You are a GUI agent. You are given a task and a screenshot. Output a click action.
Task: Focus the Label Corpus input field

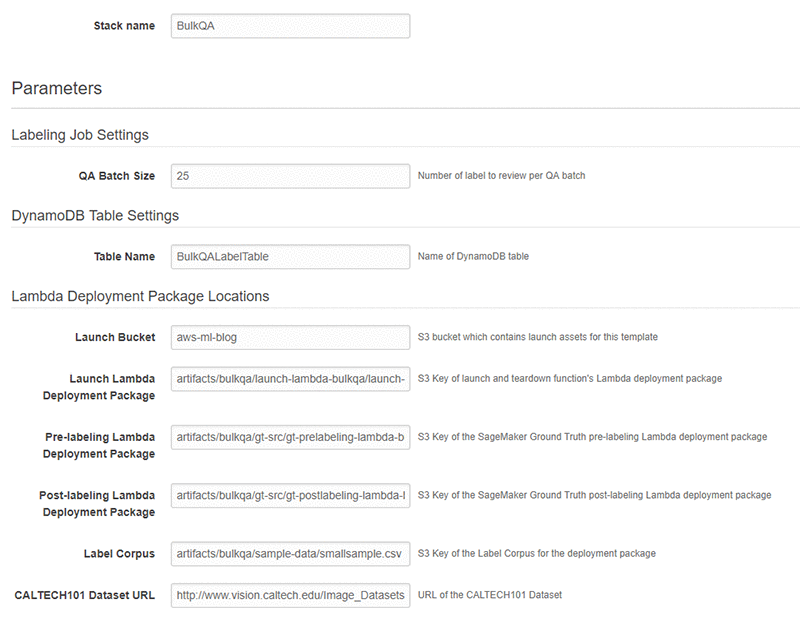pos(290,554)
